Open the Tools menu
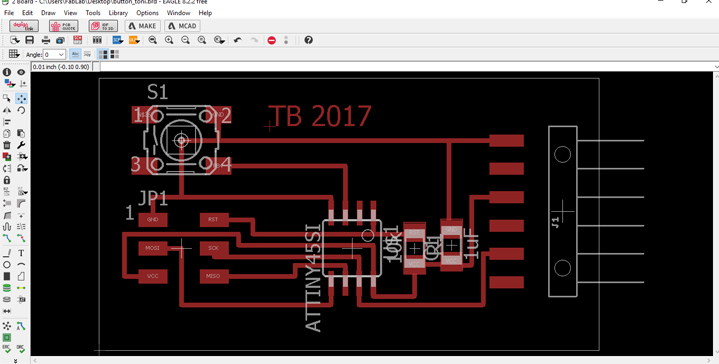 93,13
